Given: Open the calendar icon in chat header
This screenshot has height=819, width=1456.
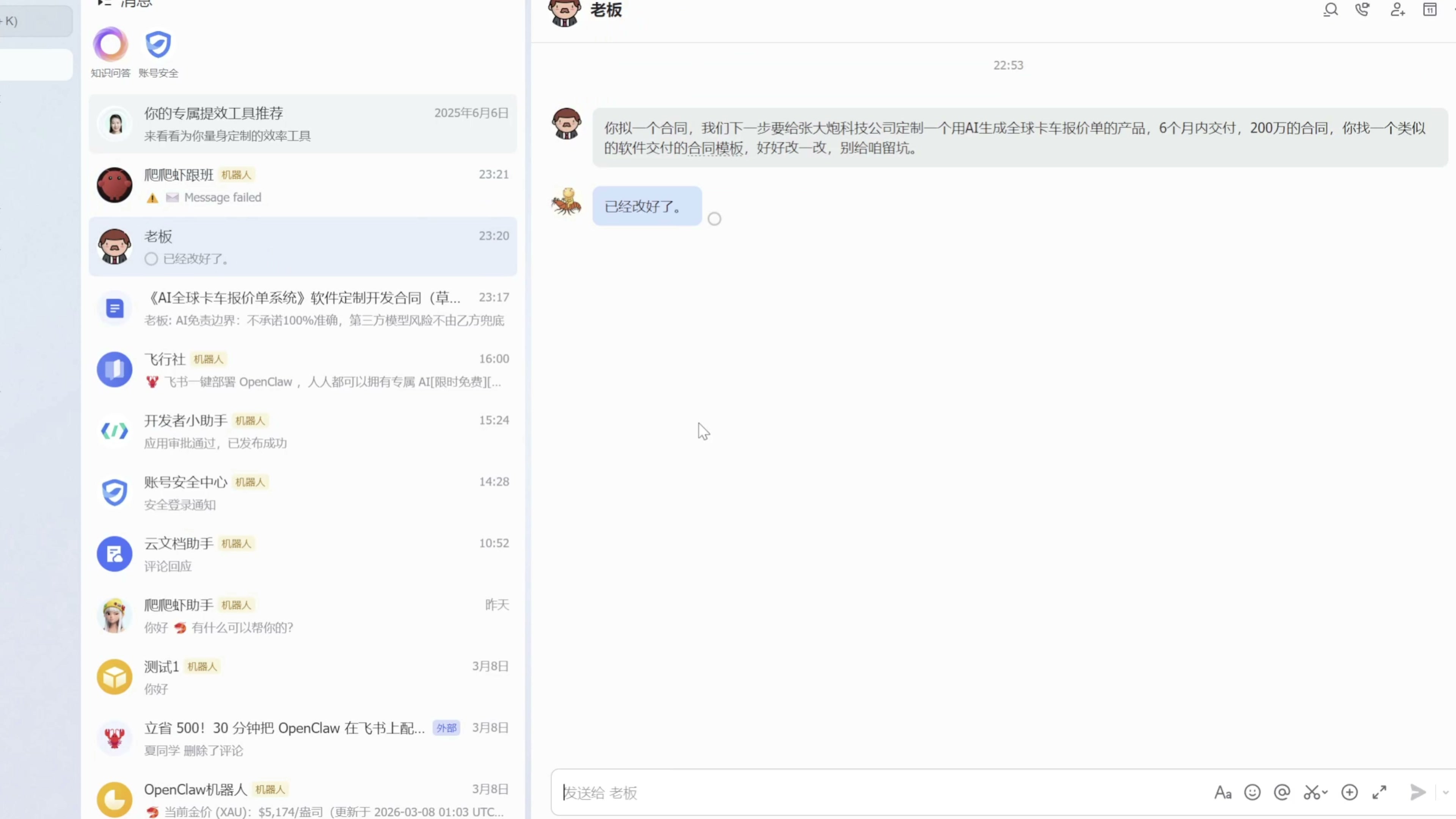Looking at the screenshot, I should click(1429, 9).
